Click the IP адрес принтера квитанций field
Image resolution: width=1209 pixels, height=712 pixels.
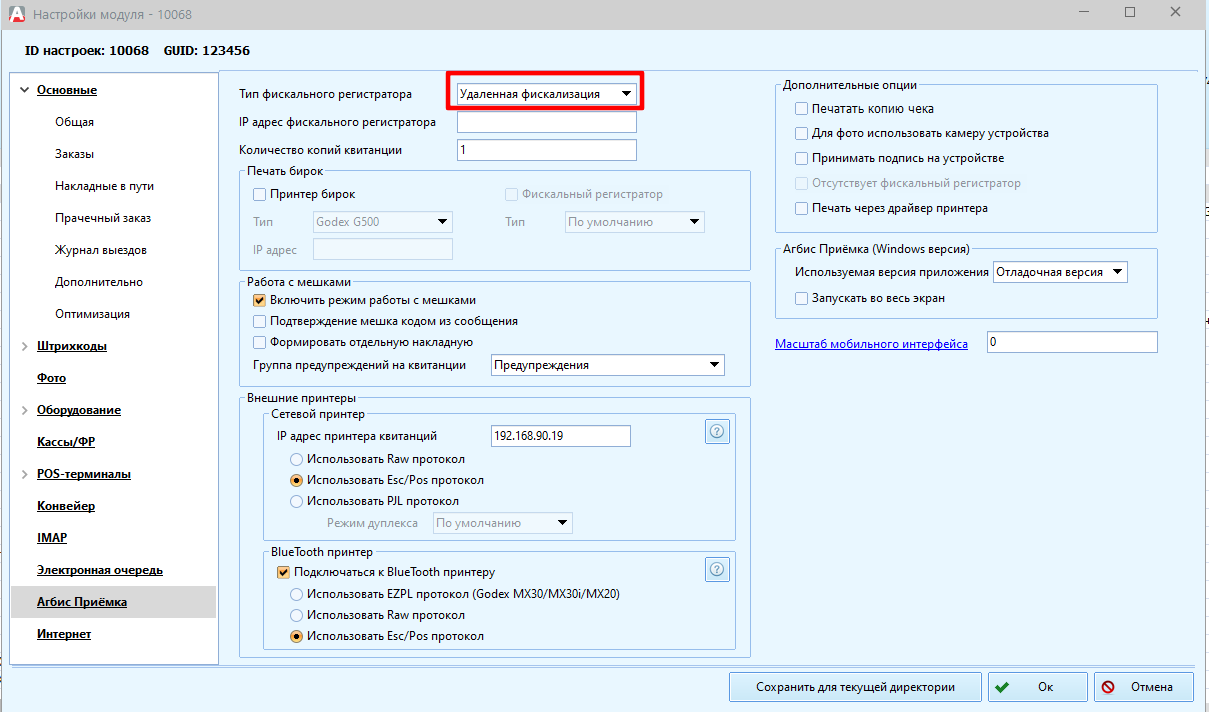pyautogui.click(x=560, y=436)
